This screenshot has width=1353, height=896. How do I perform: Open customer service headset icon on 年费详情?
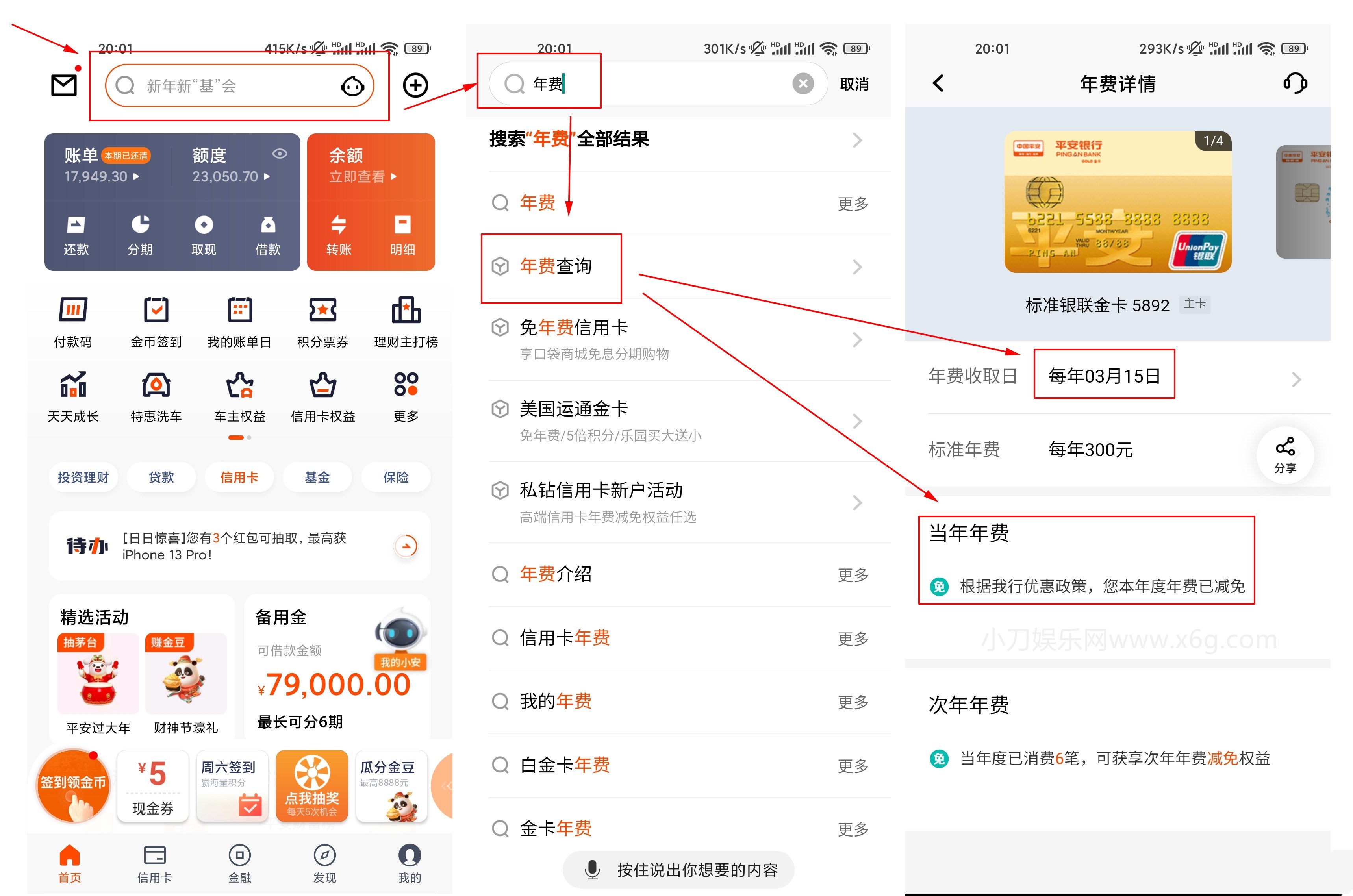[x=1295, y=83]
